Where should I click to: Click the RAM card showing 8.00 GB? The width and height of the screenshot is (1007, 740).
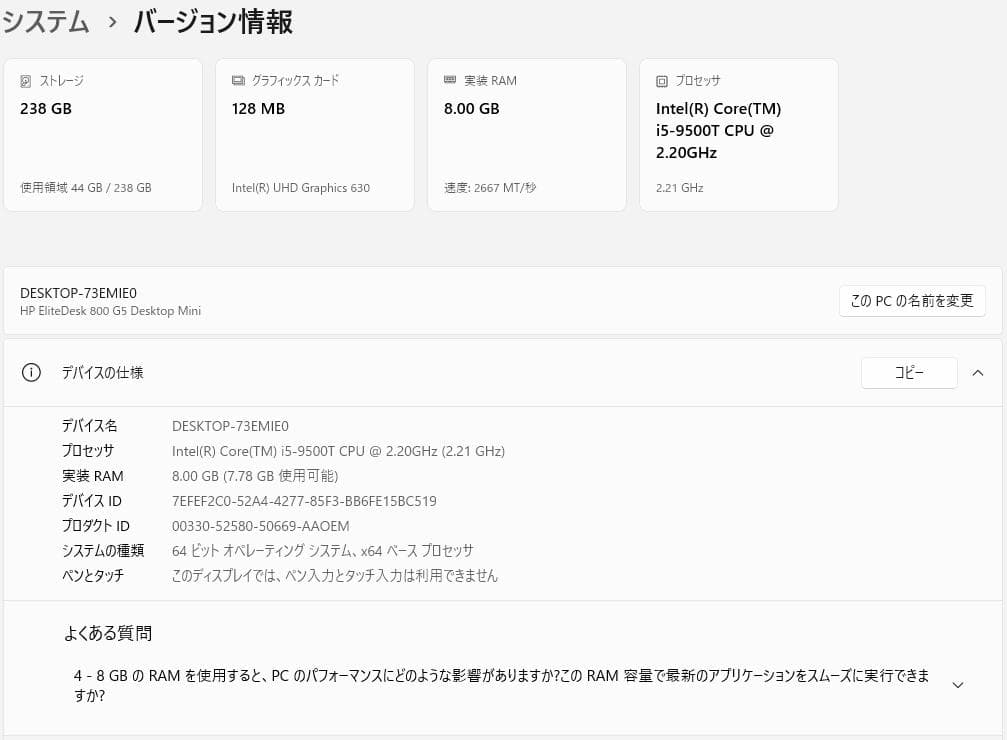click(x=527, y=134)
